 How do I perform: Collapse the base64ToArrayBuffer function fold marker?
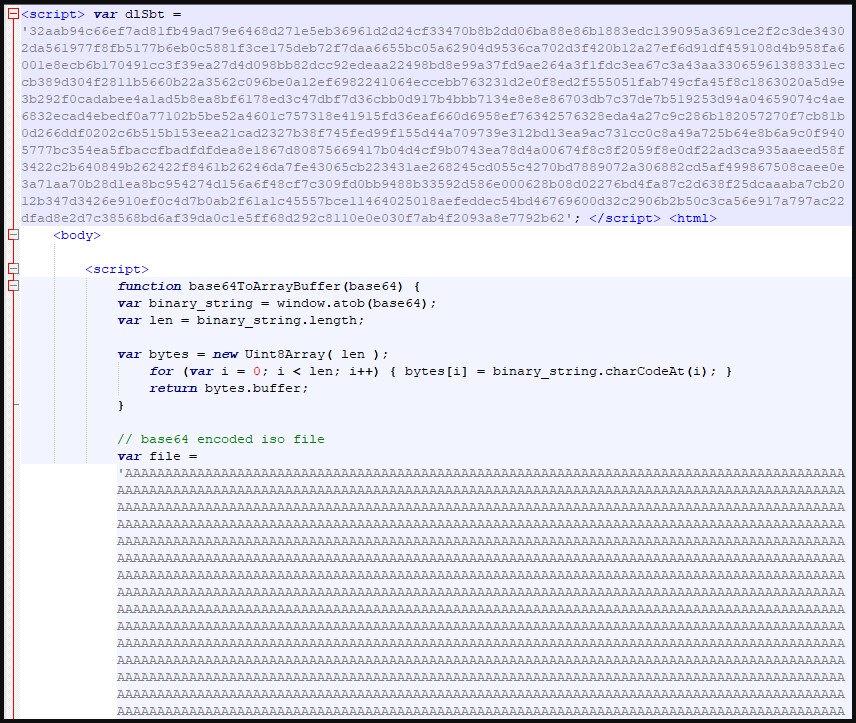[14, 286]
